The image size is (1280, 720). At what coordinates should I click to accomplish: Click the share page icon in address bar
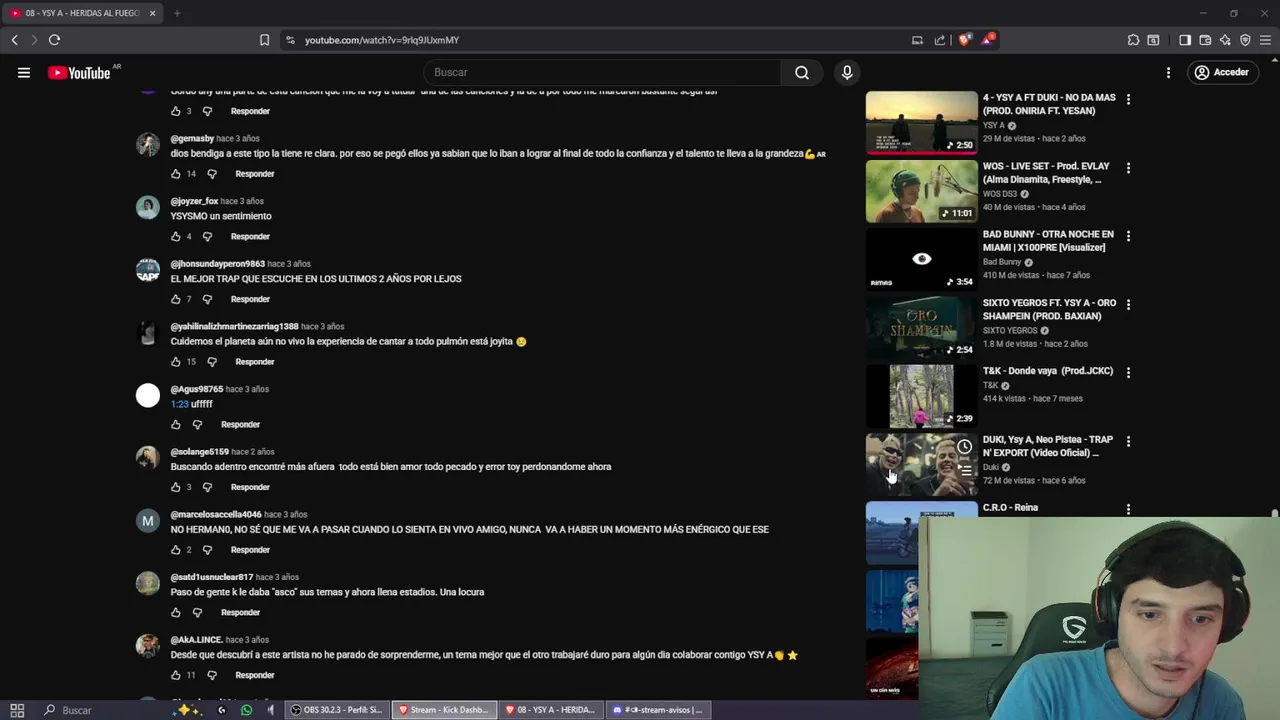click(x=940, y=40)
